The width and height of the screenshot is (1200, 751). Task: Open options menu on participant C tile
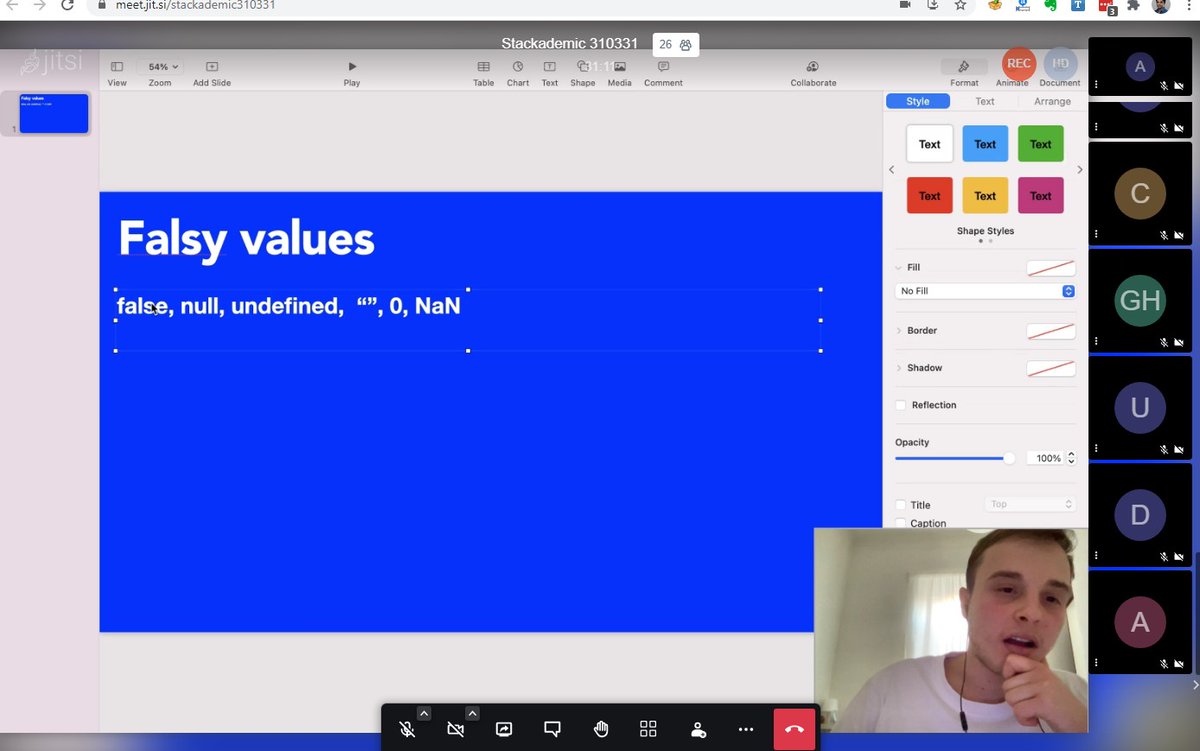pyautogui.click(x=1097, y=235)
